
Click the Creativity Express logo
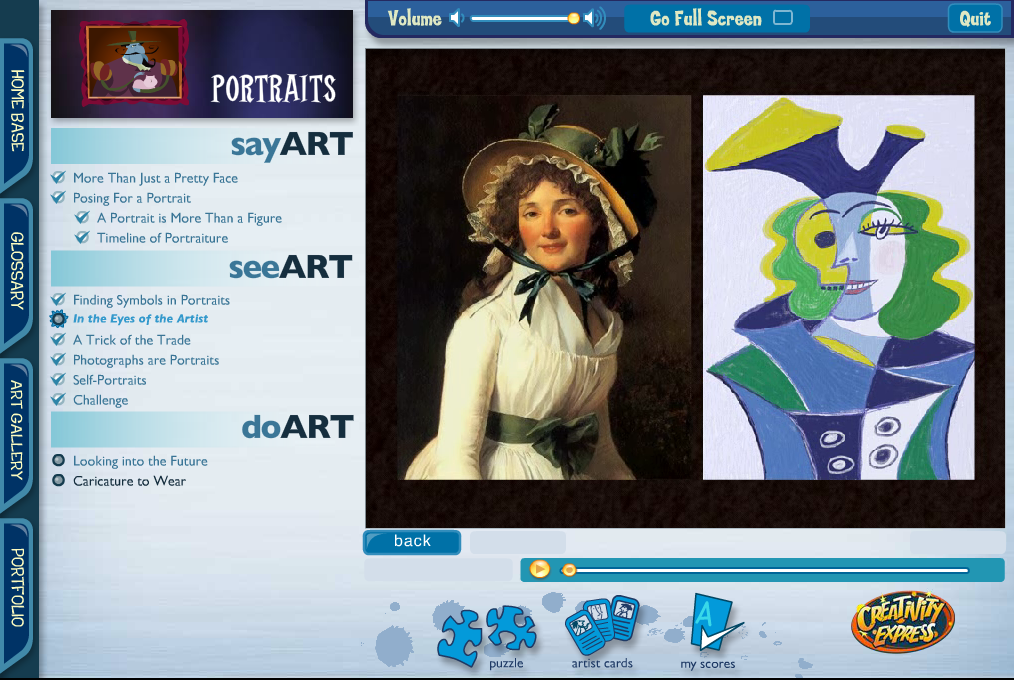[x=903, y=621]
